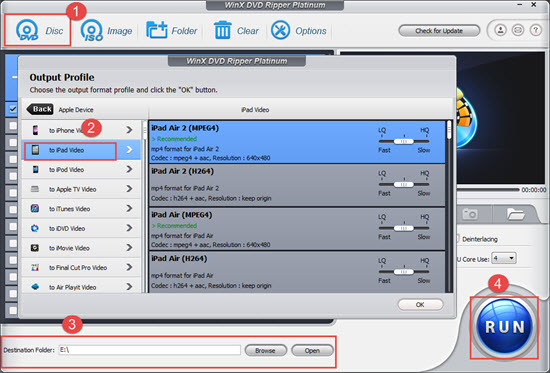This screenshot has height=373, width=550.
Task: Select the to Air Playit Video category
Action: 81,287
